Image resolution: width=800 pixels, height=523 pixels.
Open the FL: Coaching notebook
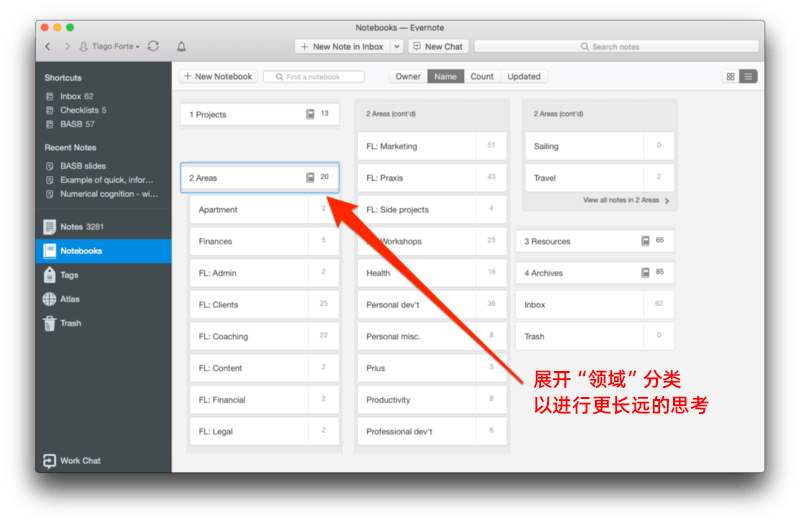click(x=264, y=336)
